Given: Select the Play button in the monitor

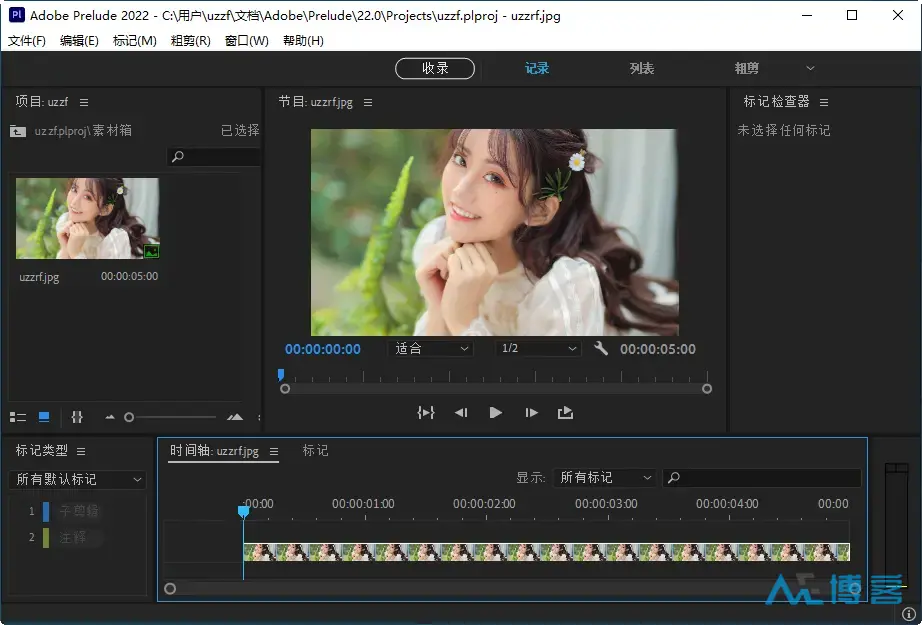Looking at the screenshot, I should [x=495, y=412].
